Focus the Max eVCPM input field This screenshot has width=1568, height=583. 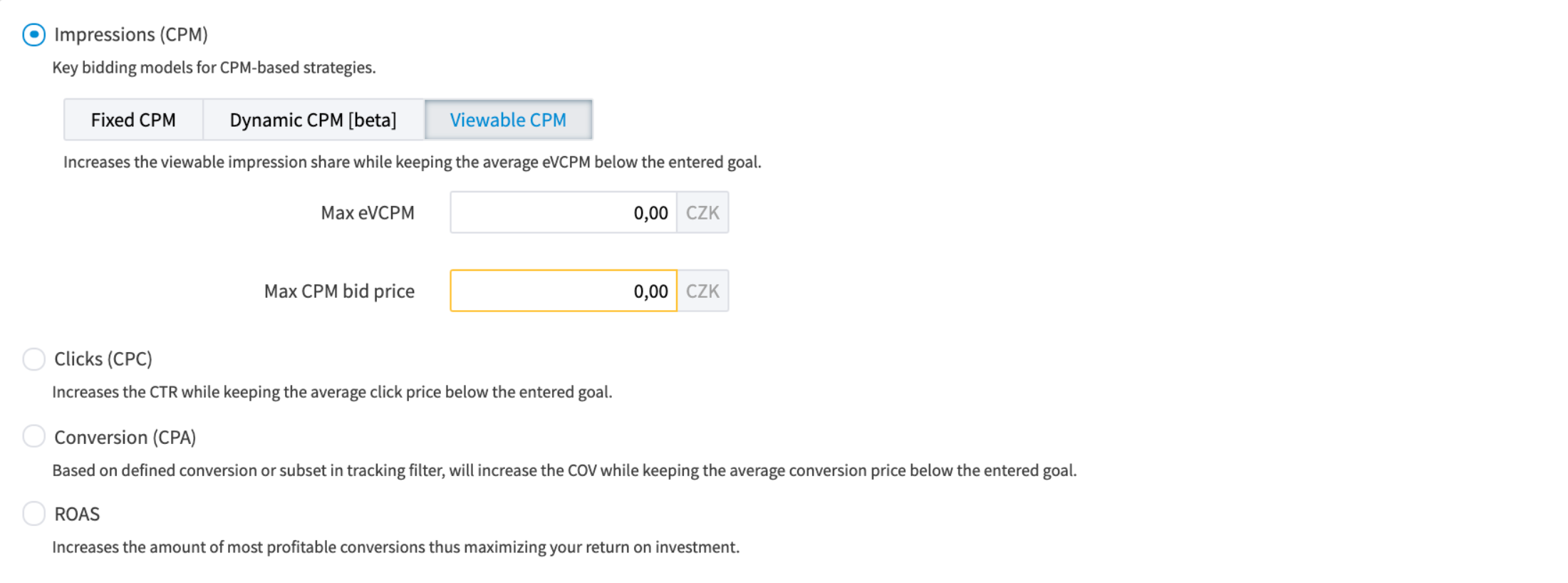pyautogui.click(x=563, y=212)
